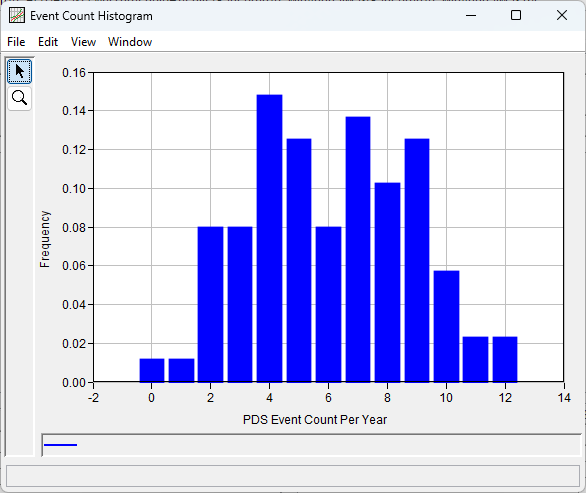Screen dimensions: 586x493
Task: Click the Frequency y-axis label
Action: pyautogui.click(x=45, y=239)
